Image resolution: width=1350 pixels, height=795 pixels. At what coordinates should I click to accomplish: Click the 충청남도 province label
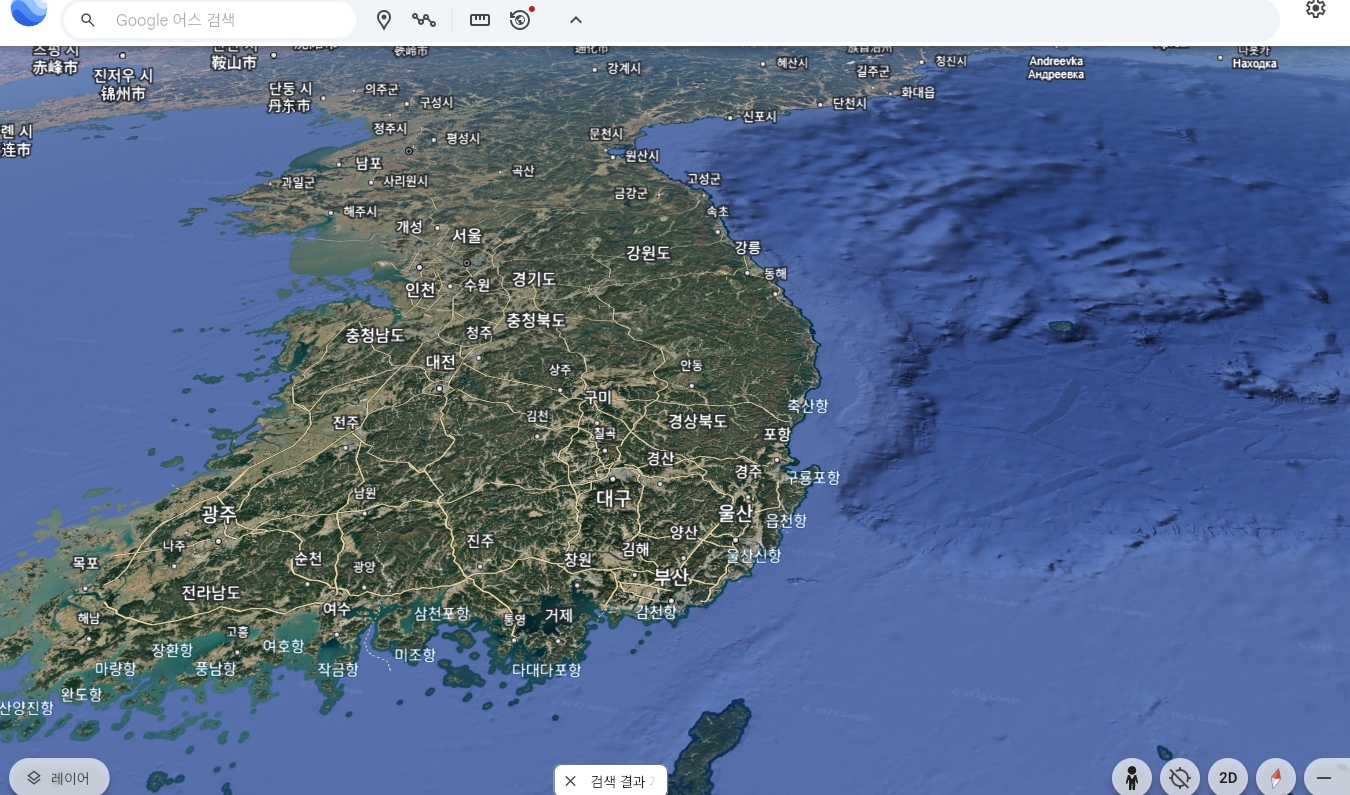click(x=375, y=334)
